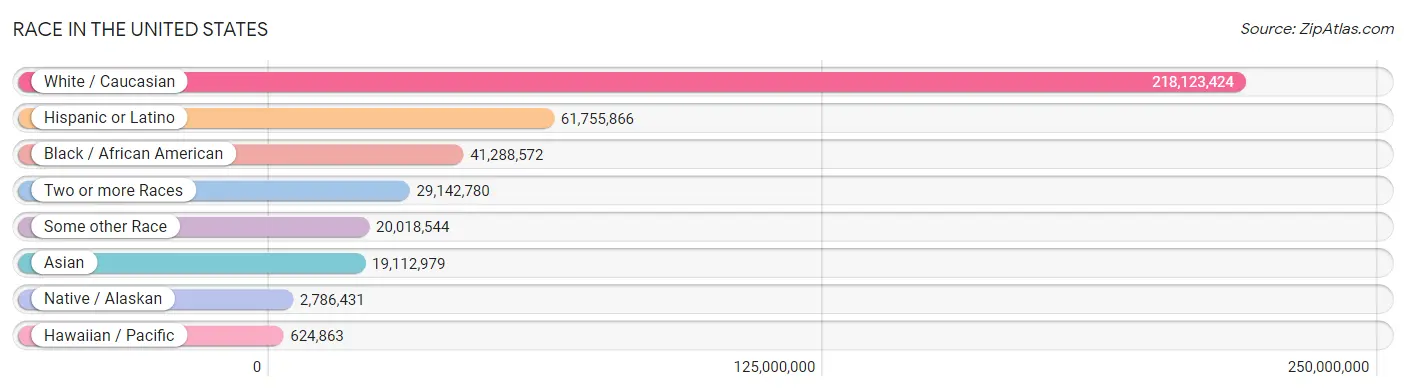The height and width of the screenshot is (391, 1406).
Task: Click the White / Caucasian pink bar
Action: coord(632,82)
